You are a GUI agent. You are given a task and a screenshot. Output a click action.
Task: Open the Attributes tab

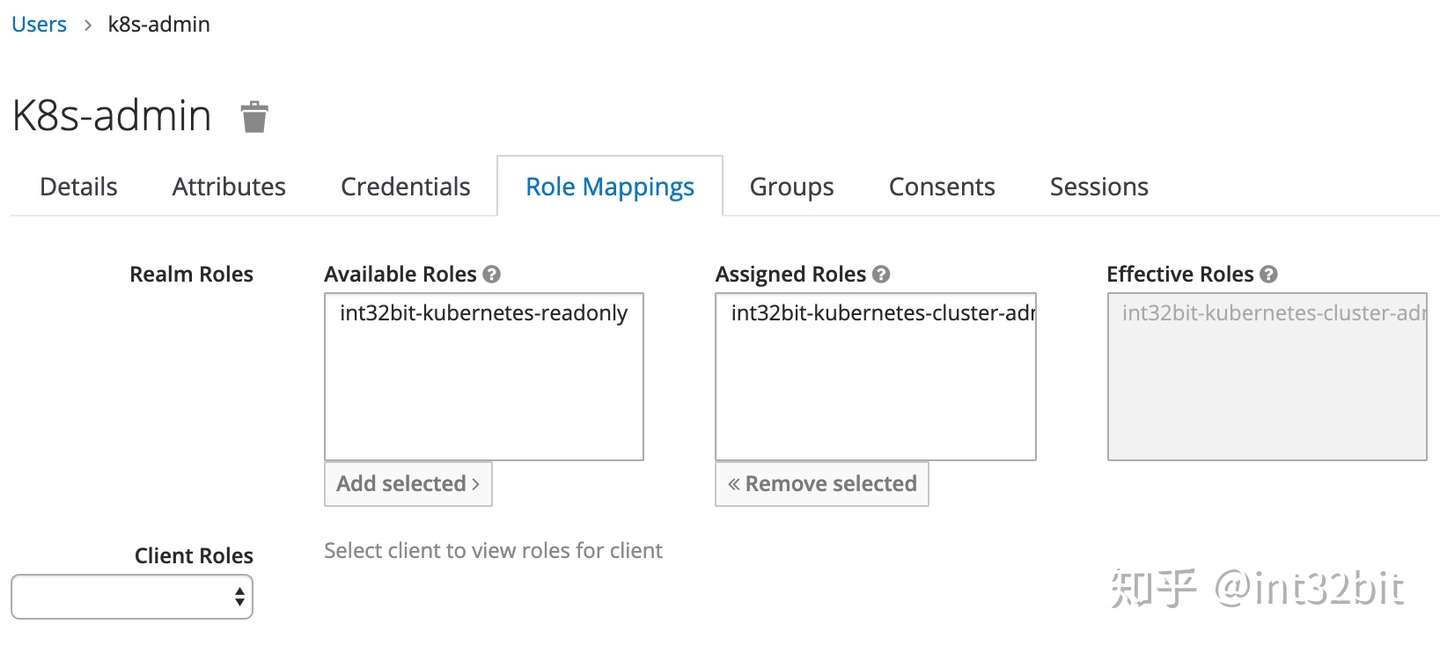pos(229,187)
